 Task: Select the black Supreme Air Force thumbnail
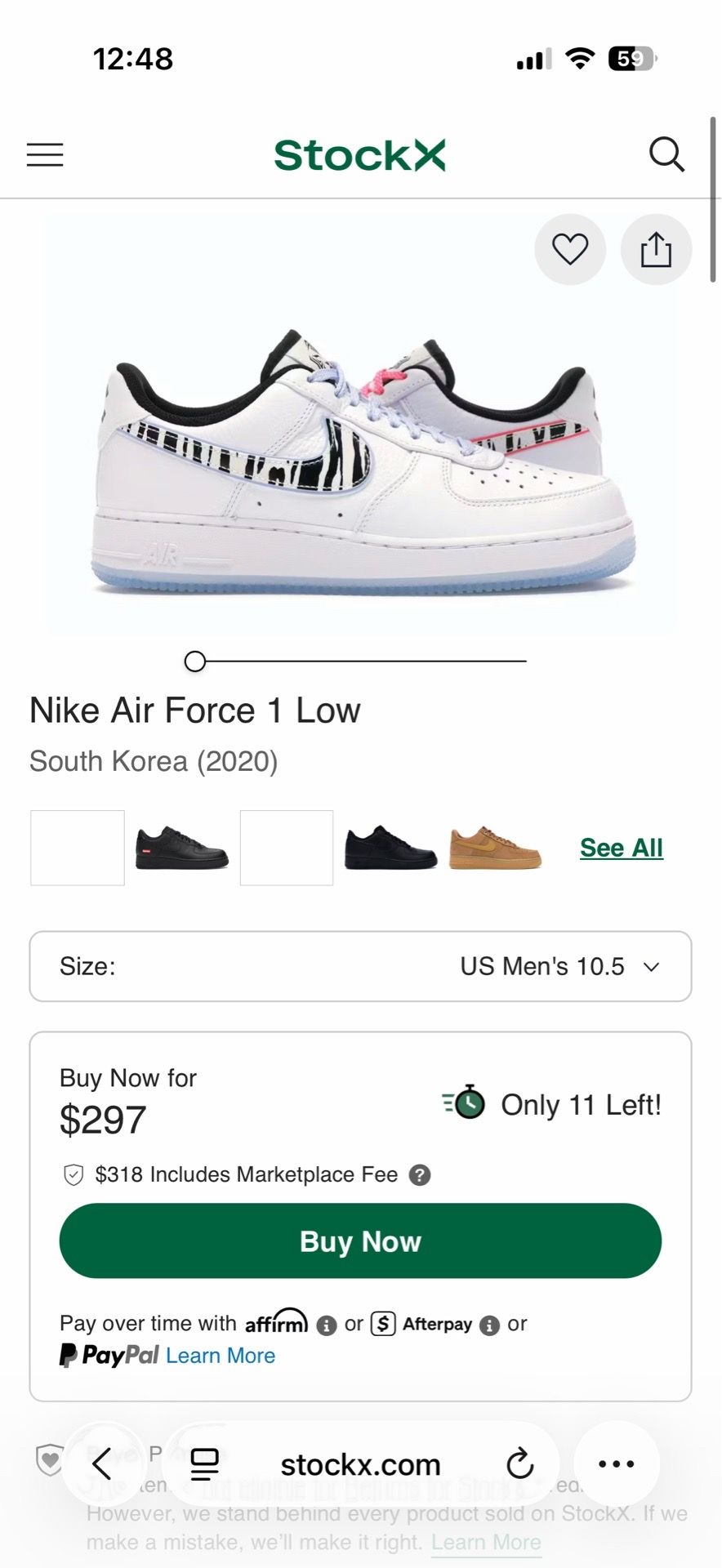(x=182, y=848)
